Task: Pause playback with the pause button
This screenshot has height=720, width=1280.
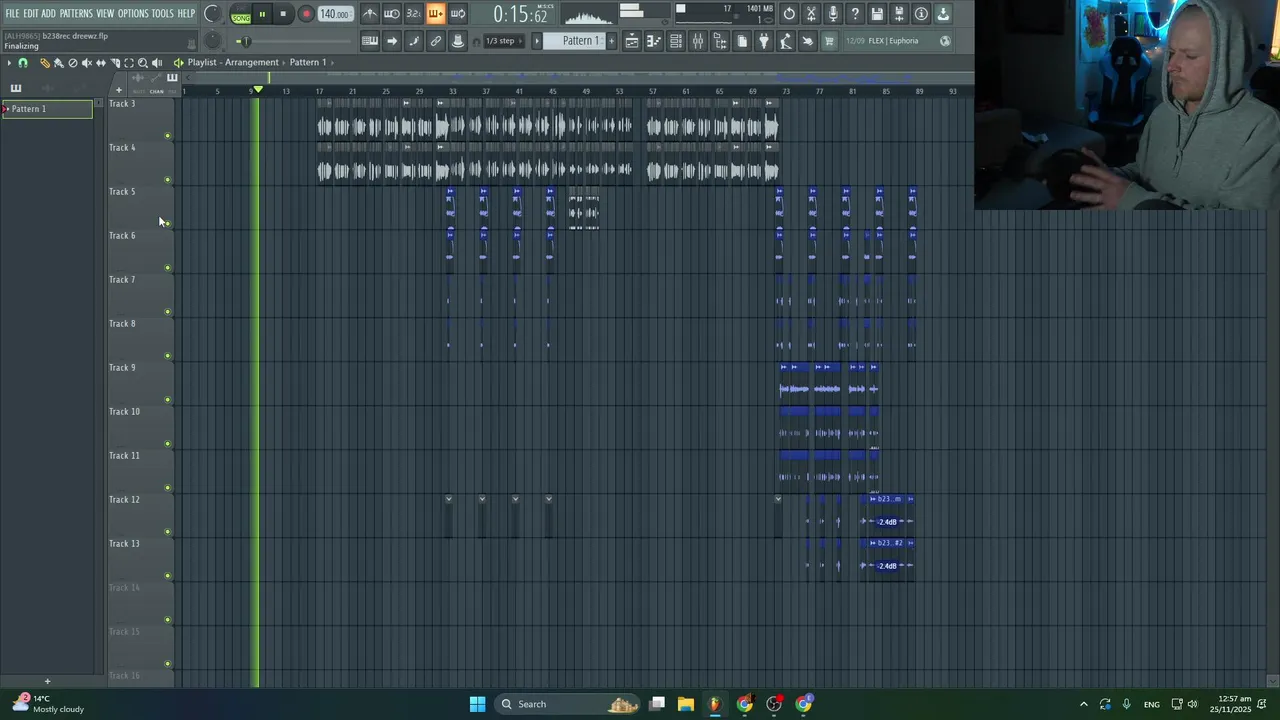Action: click(x=262, y=14)
